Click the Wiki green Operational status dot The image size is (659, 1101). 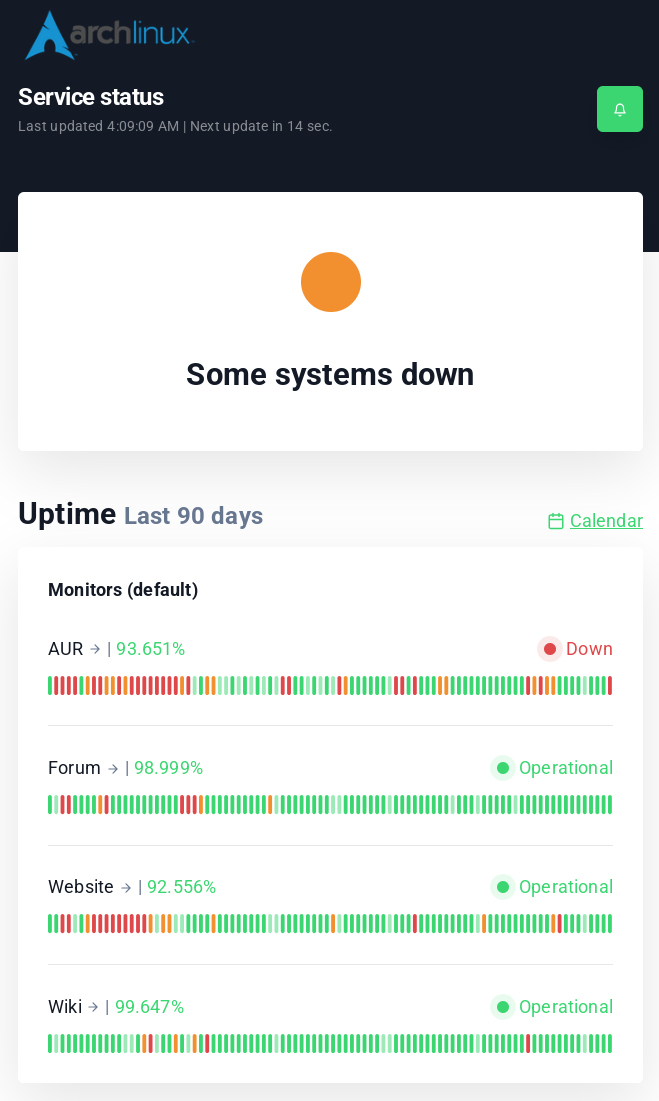(x=503, y=1007)
